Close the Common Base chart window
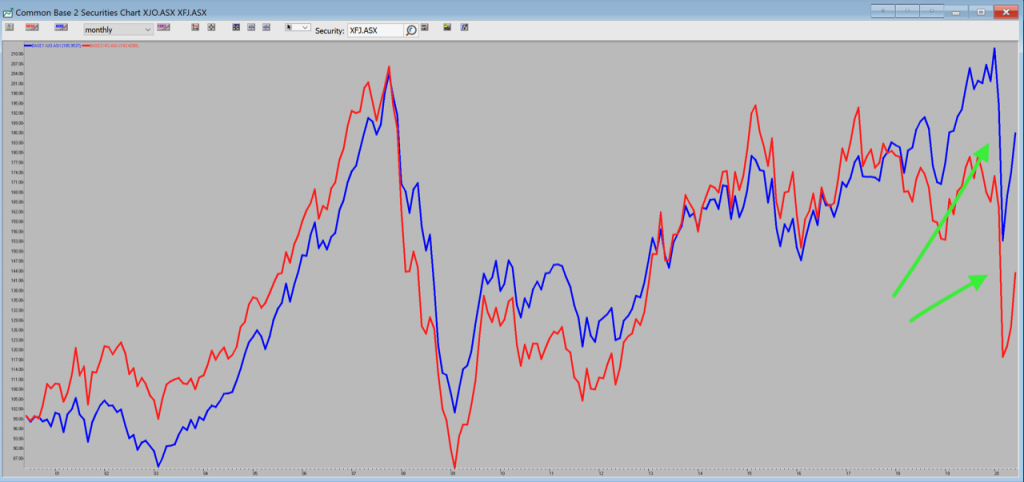1024x482 pixels. tap(1006, 12)
